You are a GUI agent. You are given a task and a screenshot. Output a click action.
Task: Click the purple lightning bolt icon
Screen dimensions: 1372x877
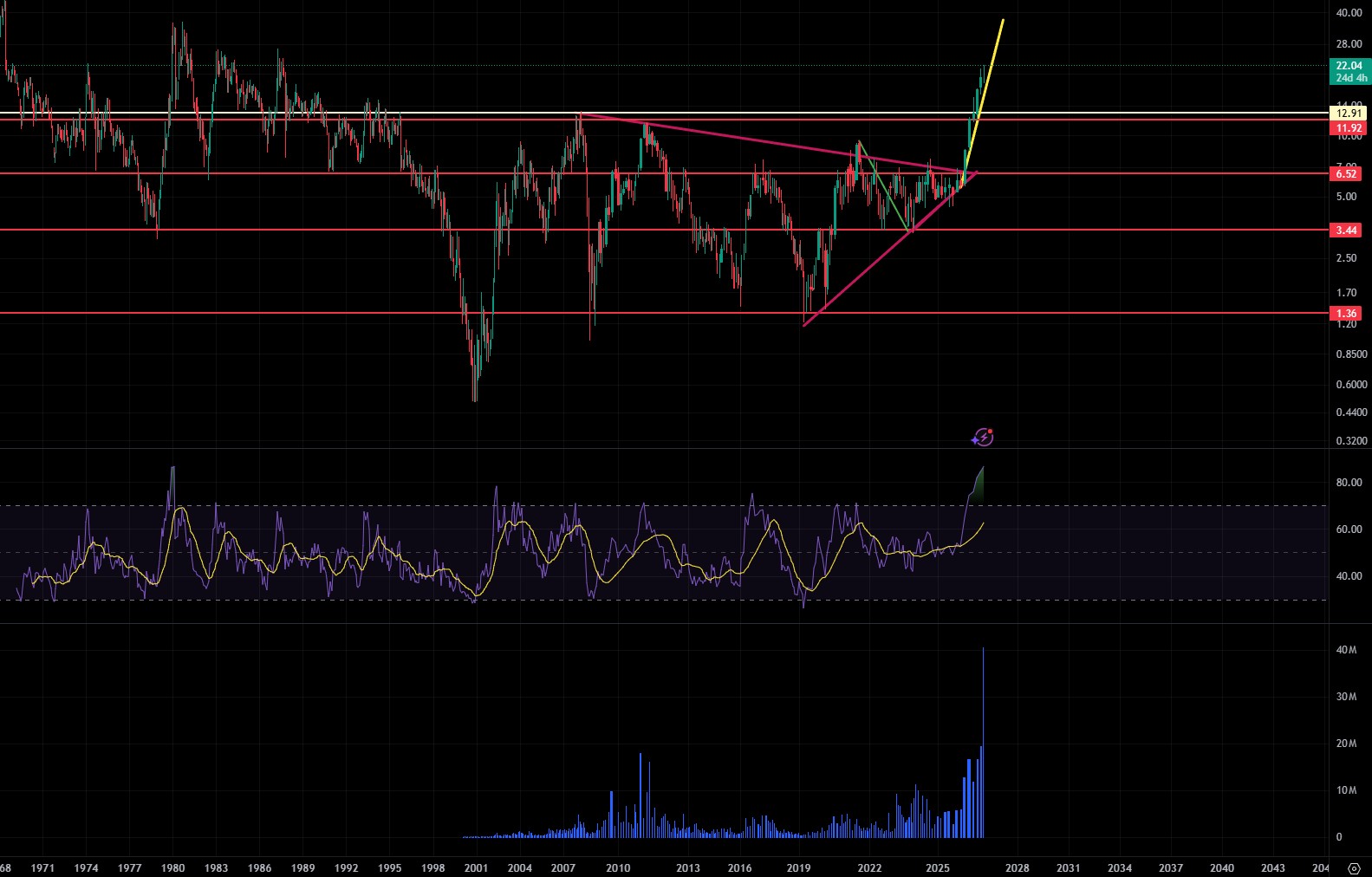tap(982, 438)
